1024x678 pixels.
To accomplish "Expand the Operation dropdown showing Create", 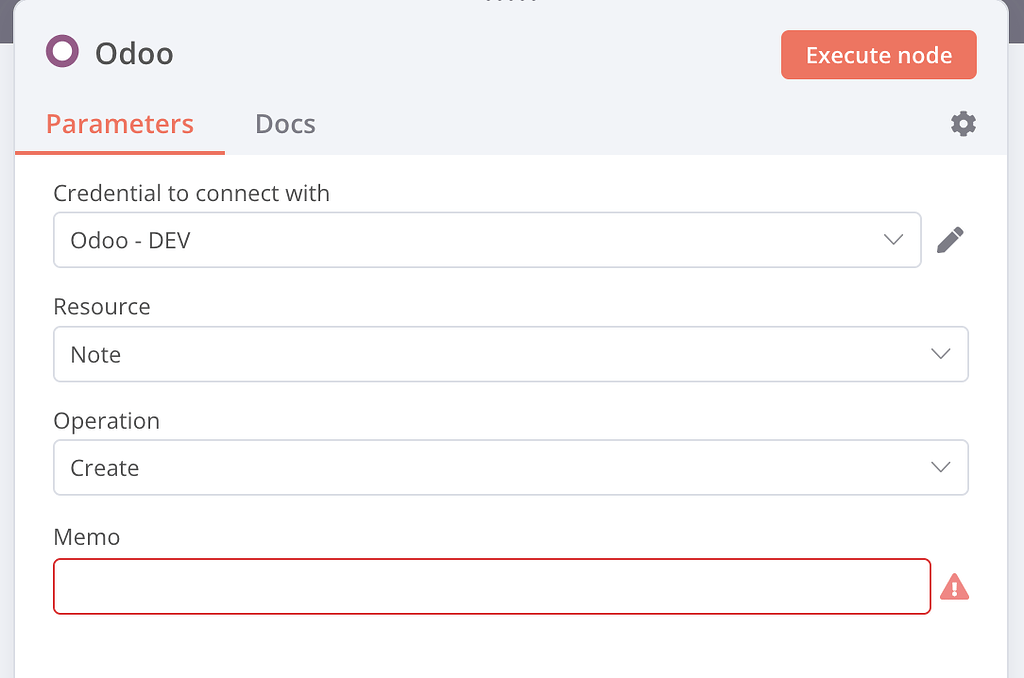I will point(511,467).
